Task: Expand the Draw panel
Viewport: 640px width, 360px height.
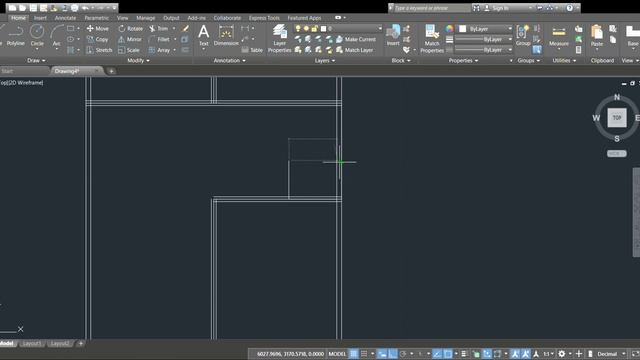Action: (x=36, y=60)
